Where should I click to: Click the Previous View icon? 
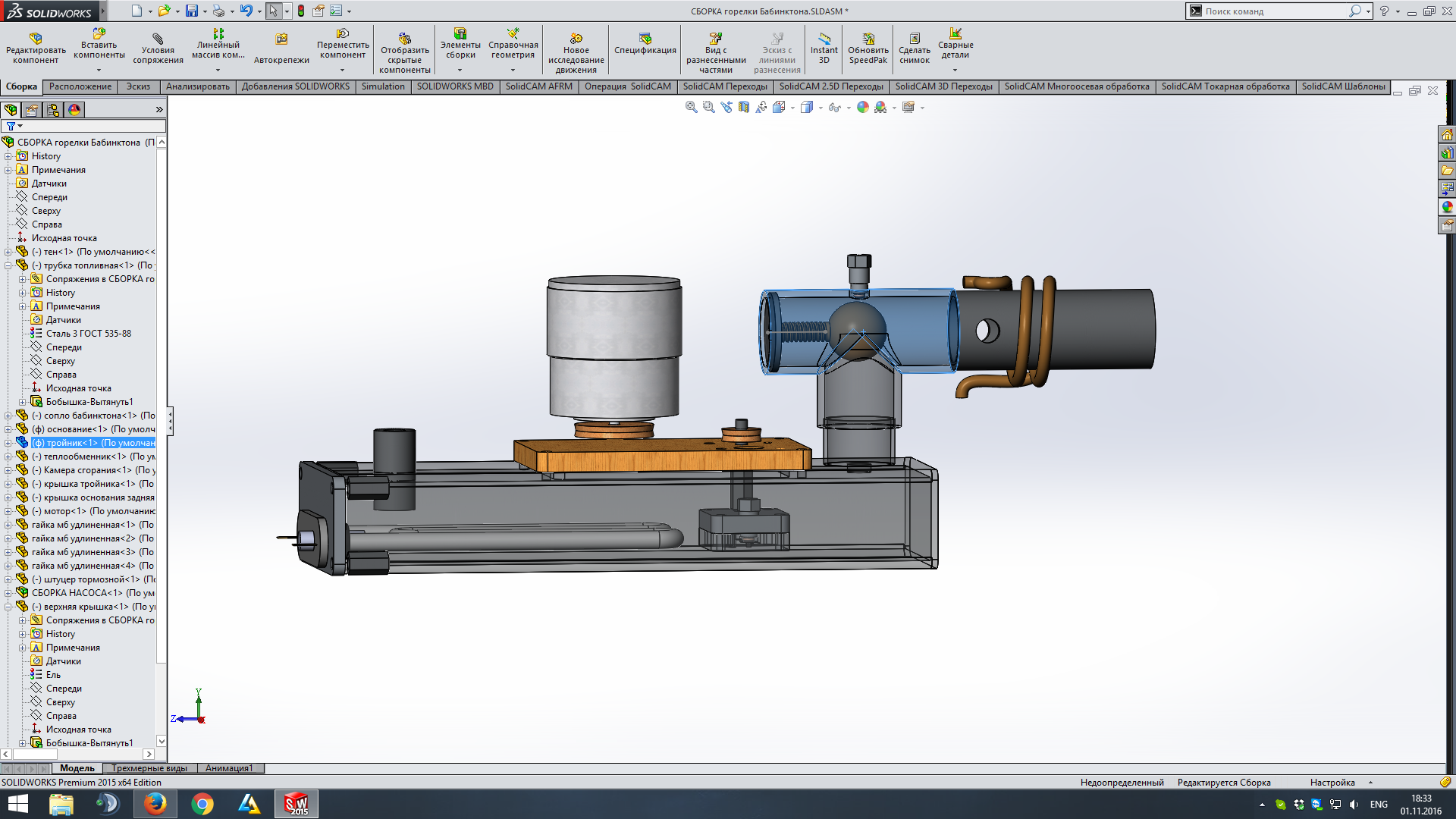726,108
